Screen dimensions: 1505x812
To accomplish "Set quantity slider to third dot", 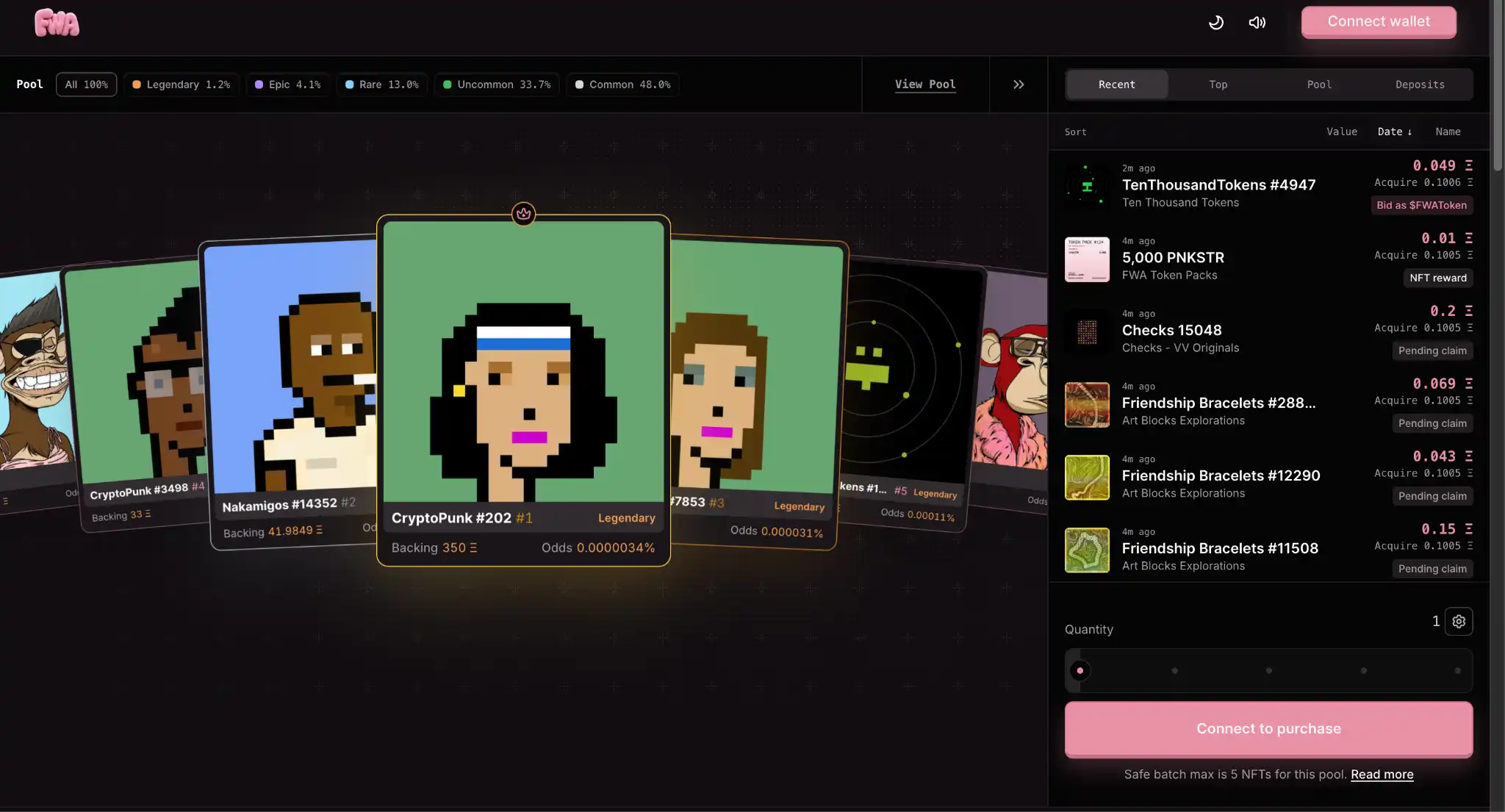I will pos(1268,670).
